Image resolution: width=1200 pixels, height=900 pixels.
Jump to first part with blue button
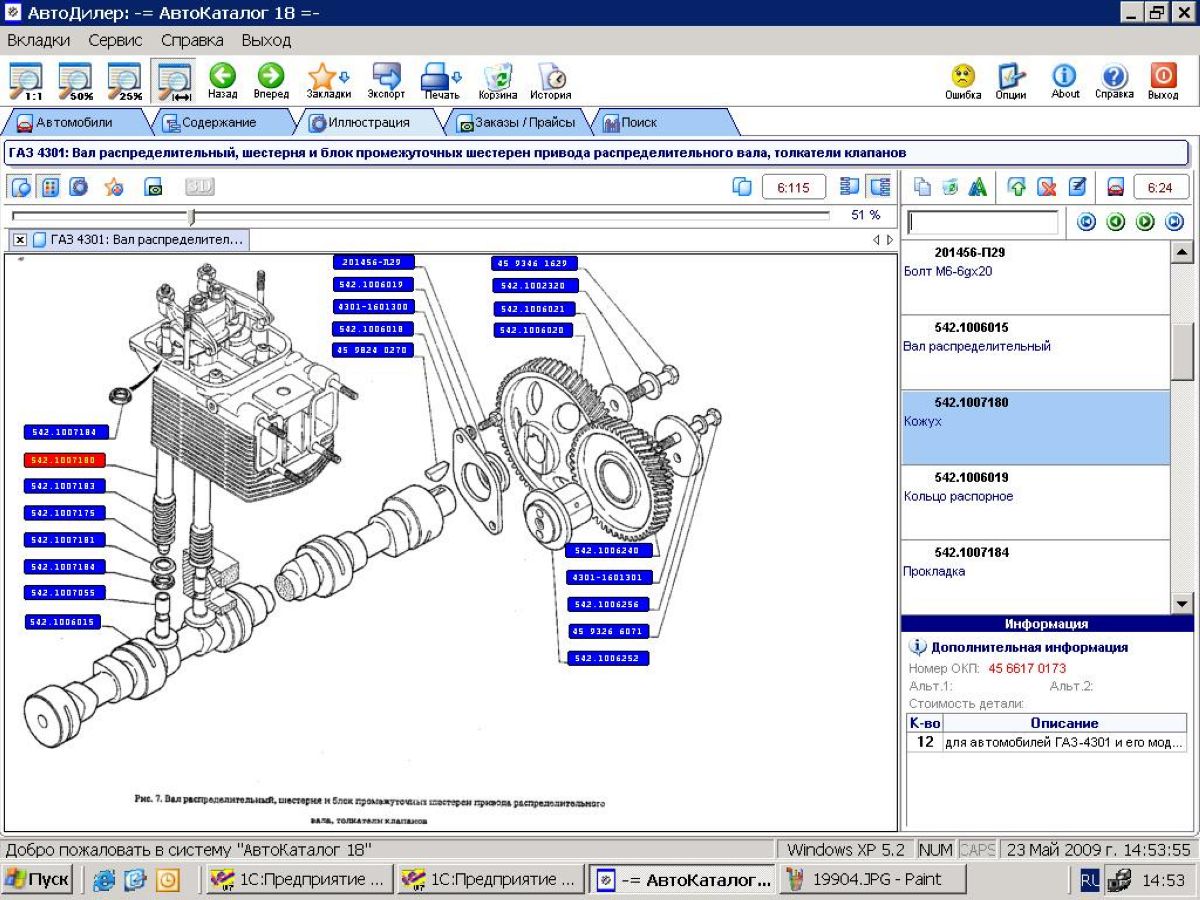point(1086,222)
